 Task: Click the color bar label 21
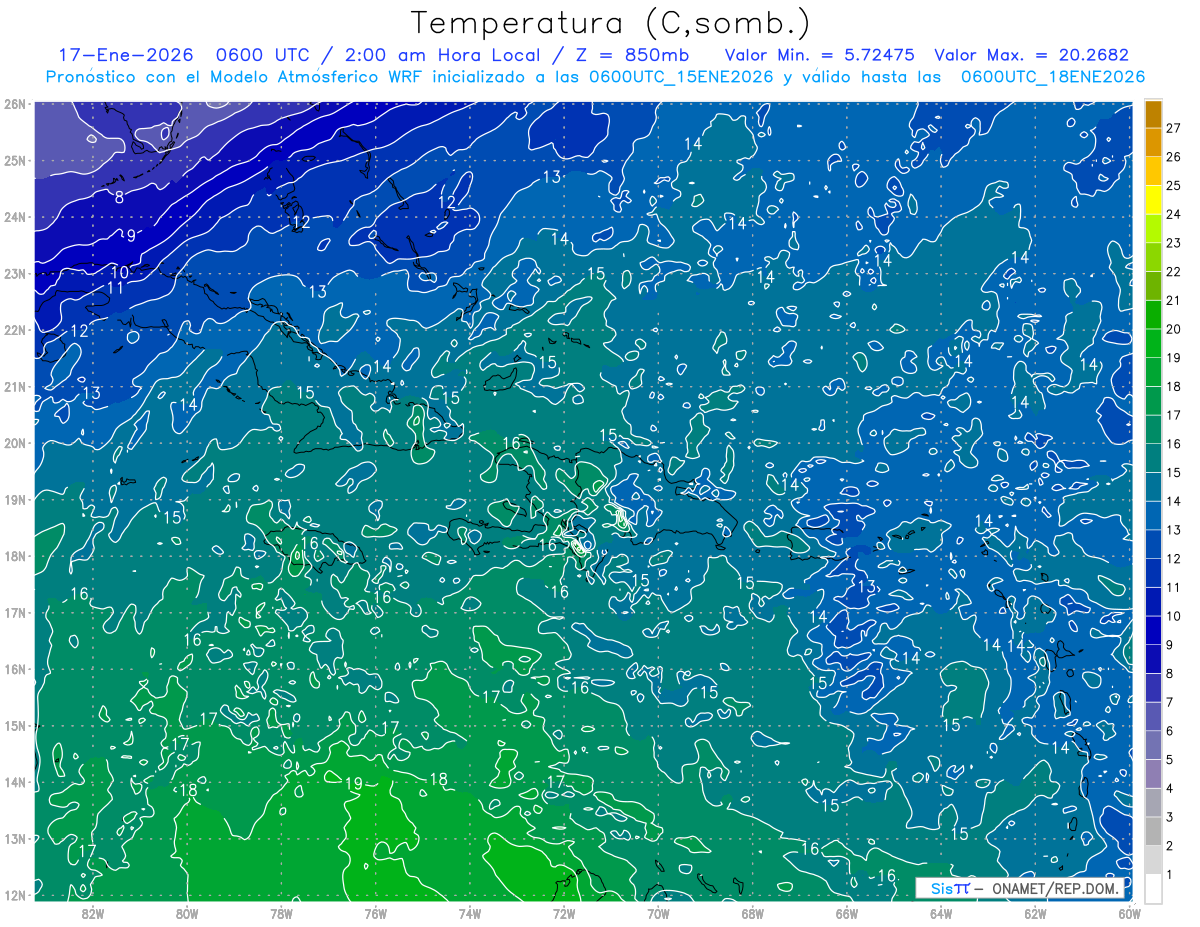(x=1173, y=300)
